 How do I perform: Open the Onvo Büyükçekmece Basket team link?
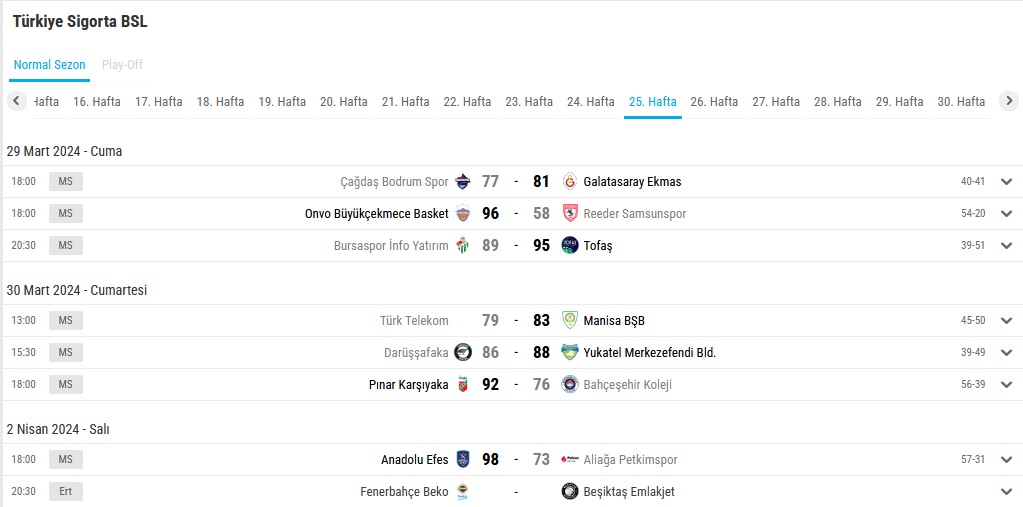[x=376, y=214]
